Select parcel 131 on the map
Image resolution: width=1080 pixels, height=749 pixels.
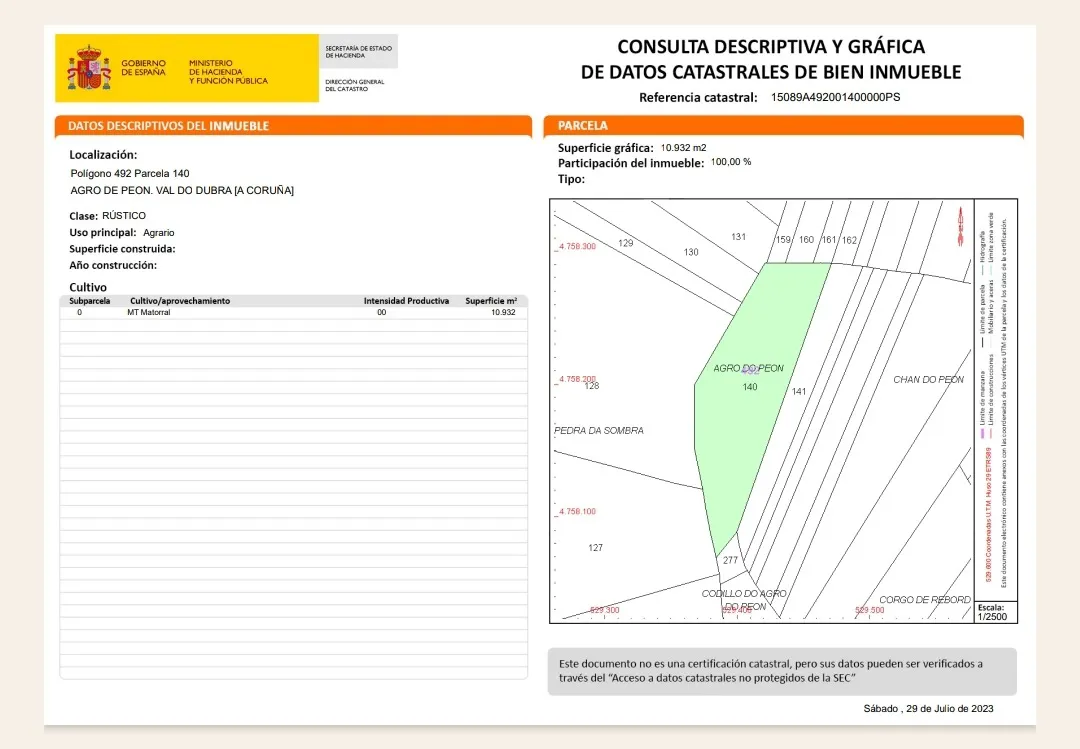point(738,237)
